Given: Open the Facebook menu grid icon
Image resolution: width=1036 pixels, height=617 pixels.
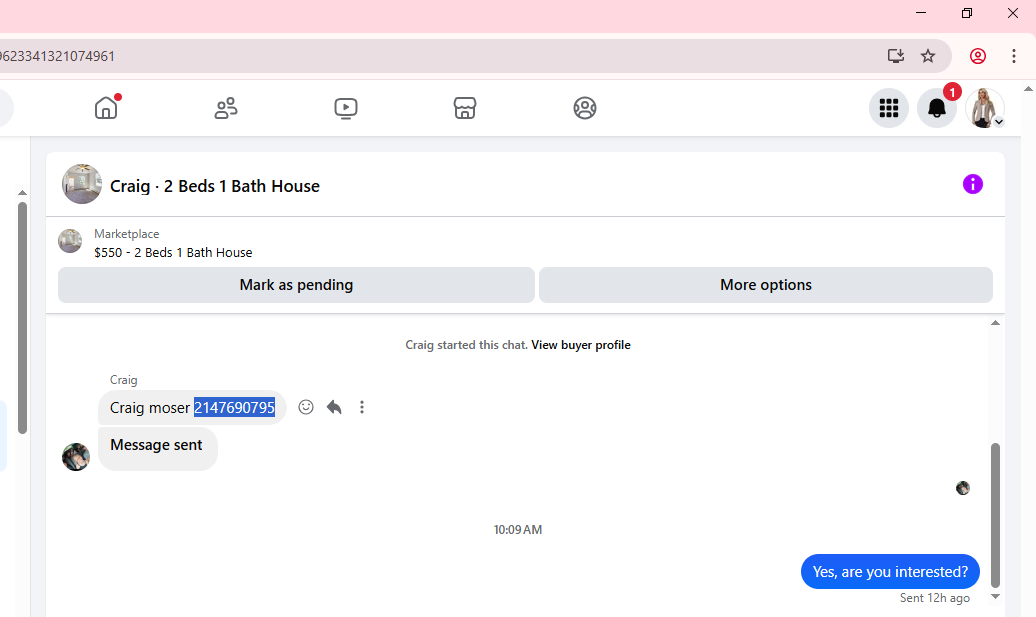Looking at the screenshot, I should click(889, 108).
